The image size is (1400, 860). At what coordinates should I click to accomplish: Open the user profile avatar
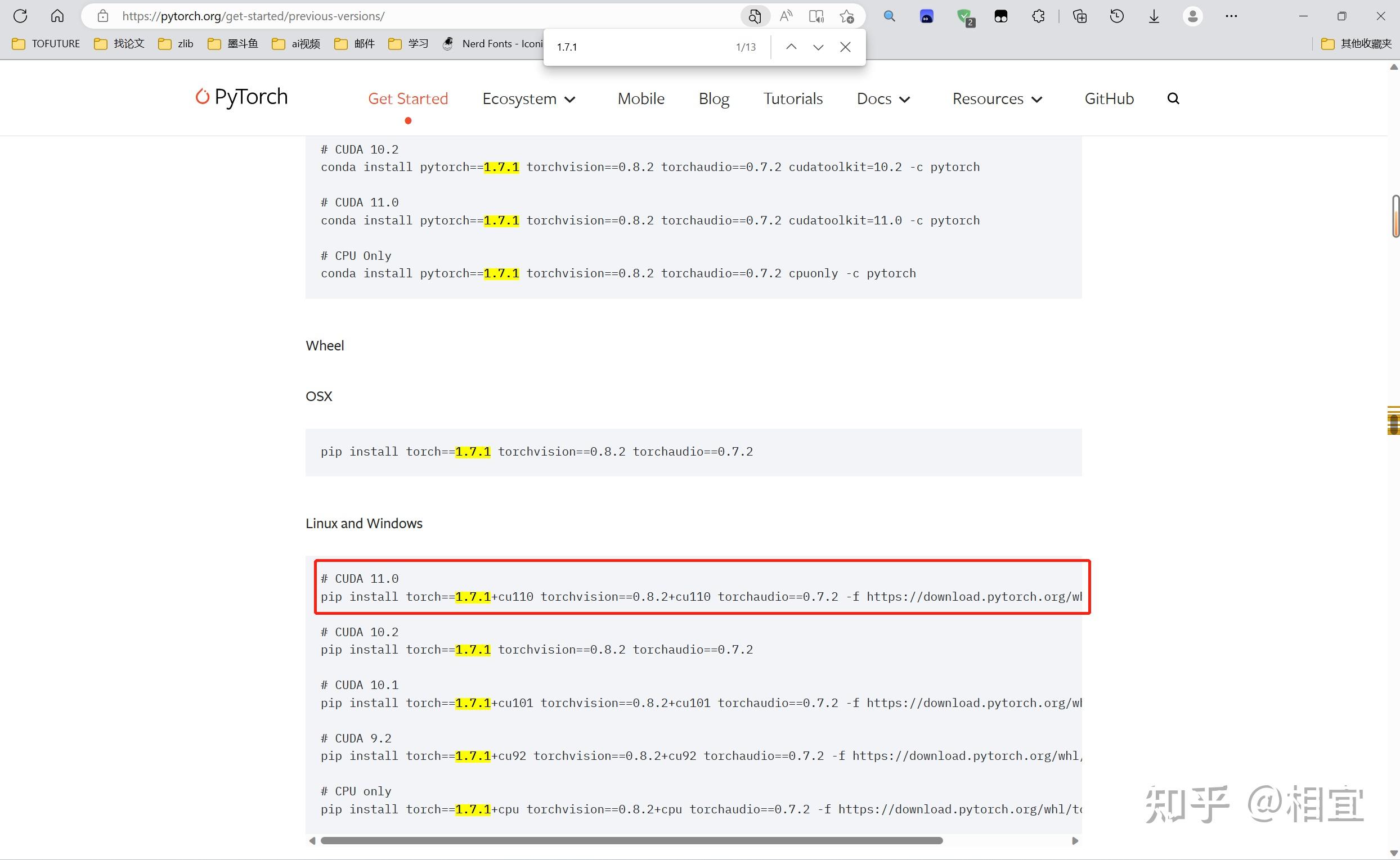click(x=1193, y=16)
